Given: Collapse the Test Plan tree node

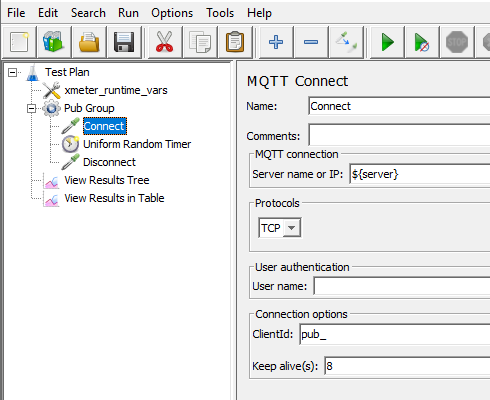Looking at the screenshot, I should (x=12, y=72).
